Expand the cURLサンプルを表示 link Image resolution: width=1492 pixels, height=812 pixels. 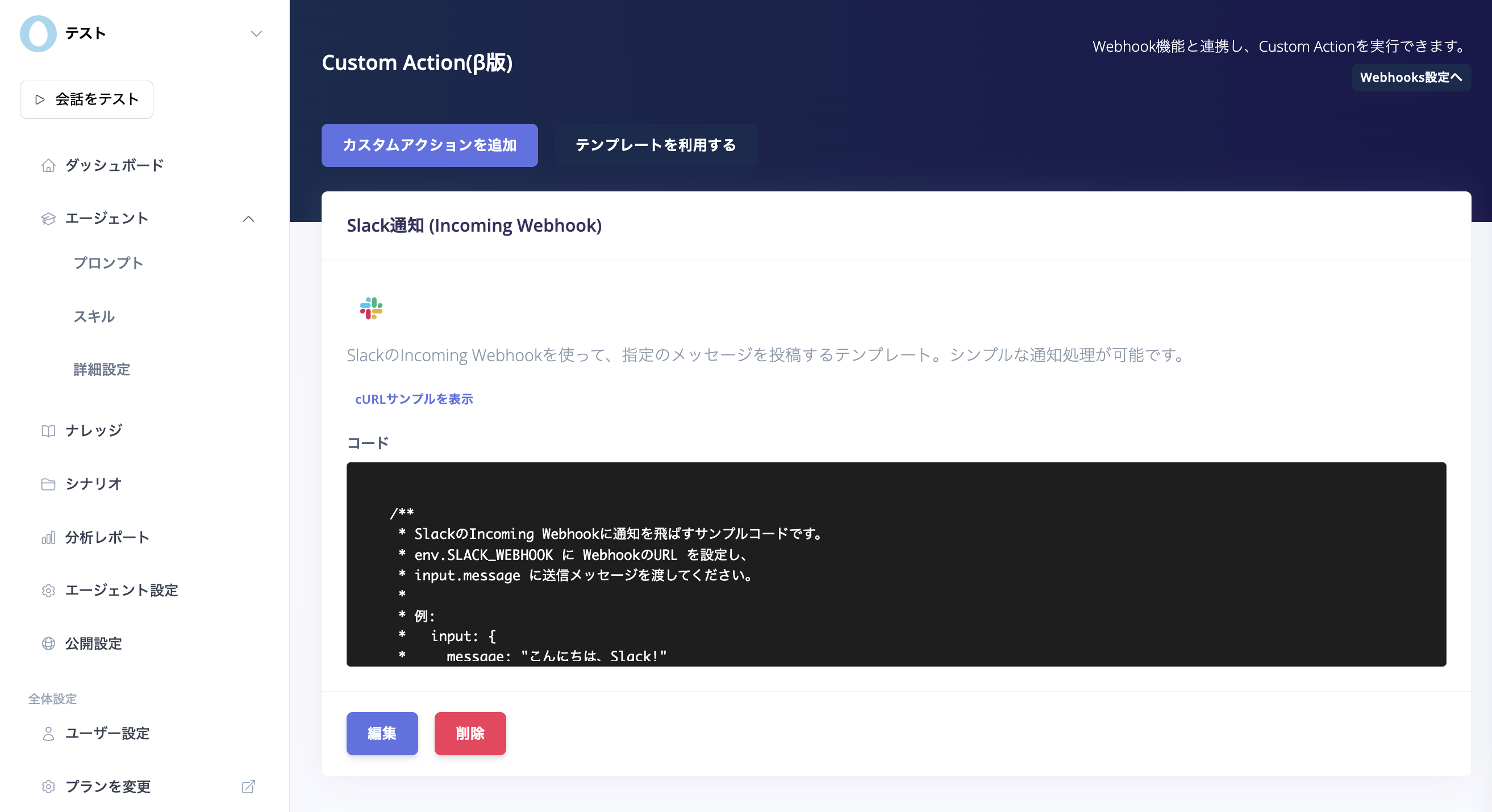[414, 399]
